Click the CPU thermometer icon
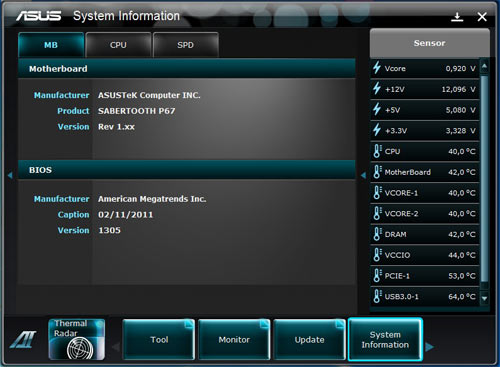 (x=377, y=151)
